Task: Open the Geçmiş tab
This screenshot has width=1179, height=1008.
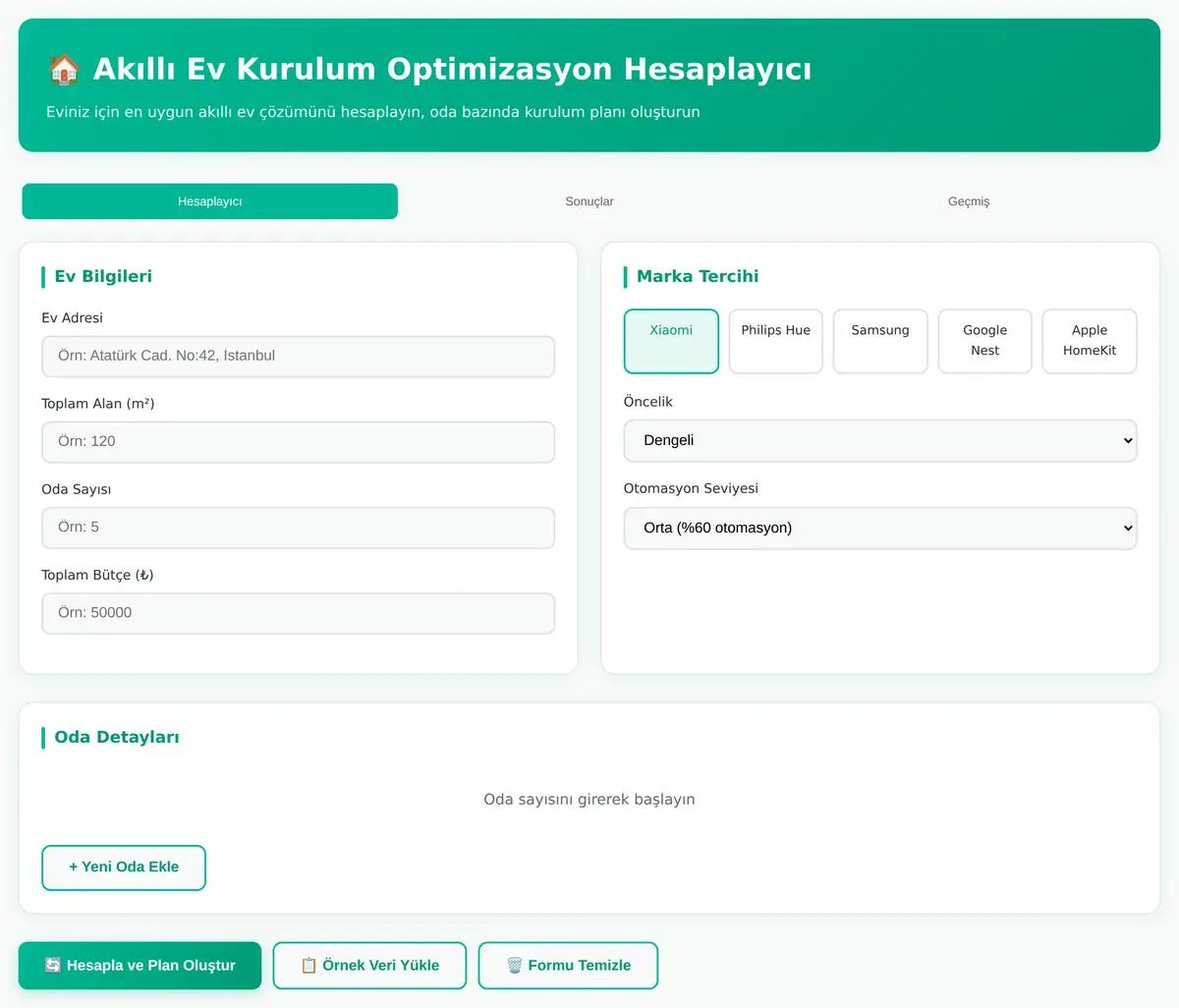Action: tap(969, 201)
